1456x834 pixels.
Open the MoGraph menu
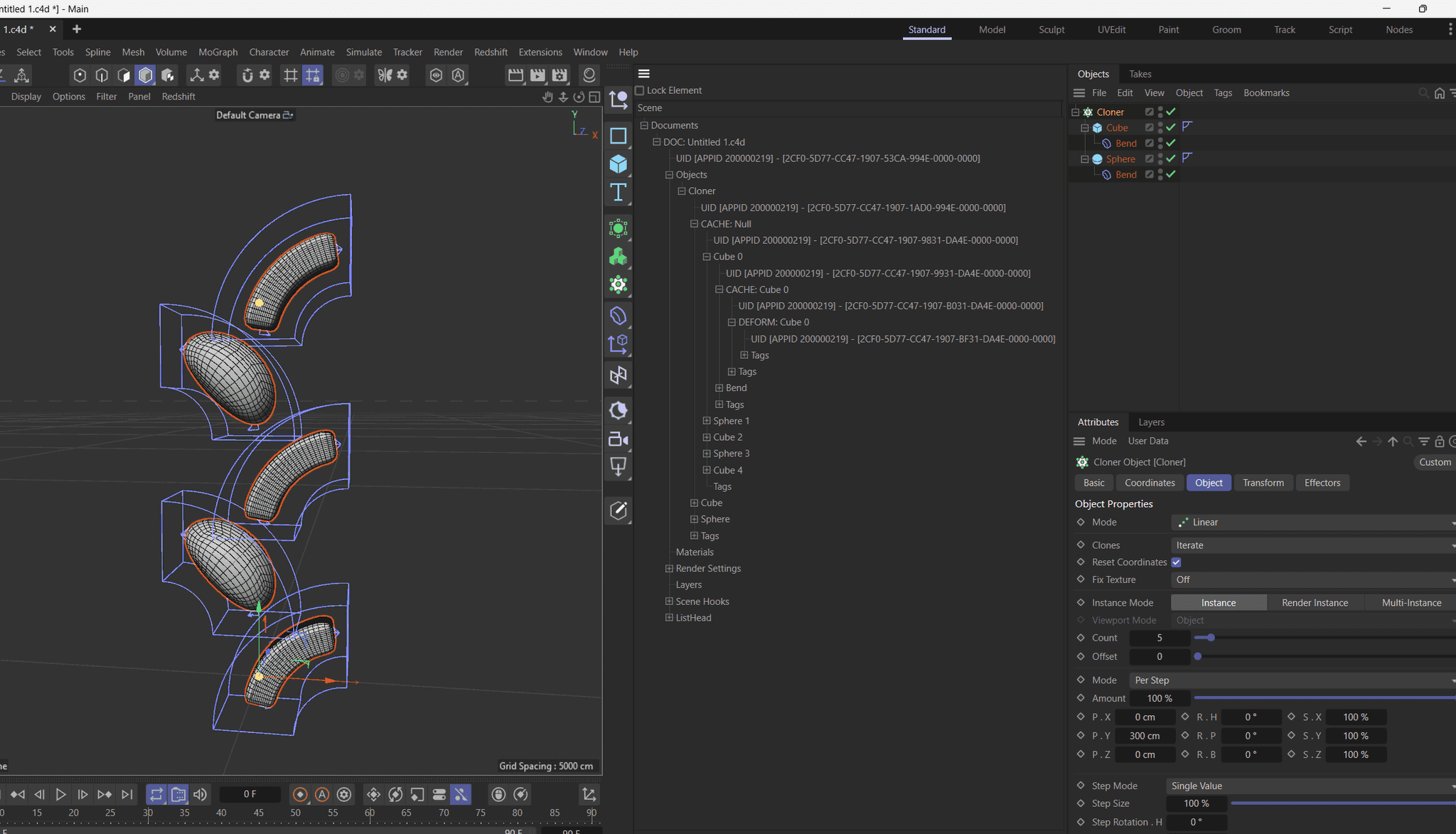click(x=218, y=52)
